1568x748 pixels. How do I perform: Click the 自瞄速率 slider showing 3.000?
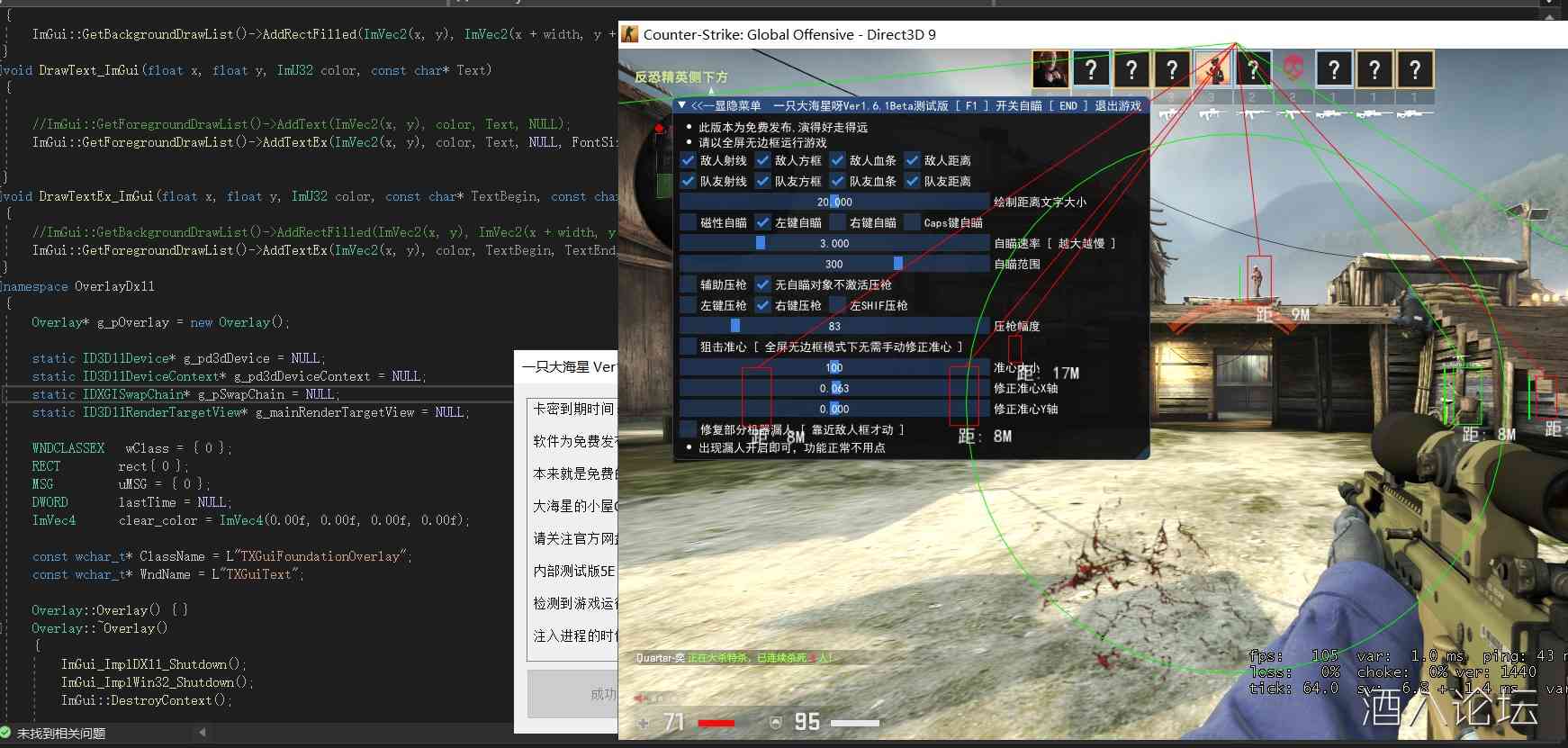(834, 243)
